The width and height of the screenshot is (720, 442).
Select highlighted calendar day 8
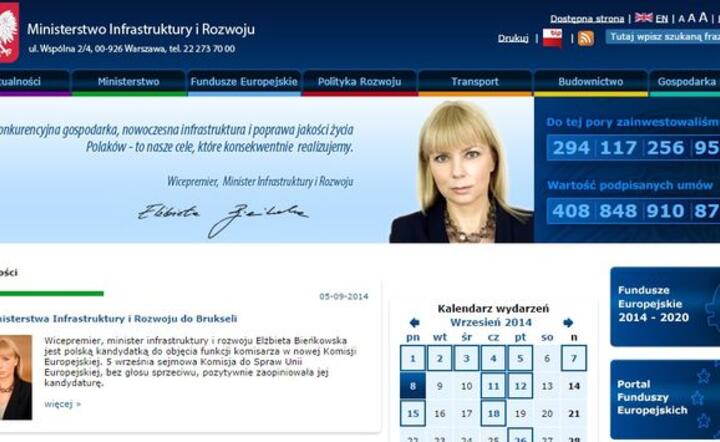pyautogui.click(x=412, y=386)
